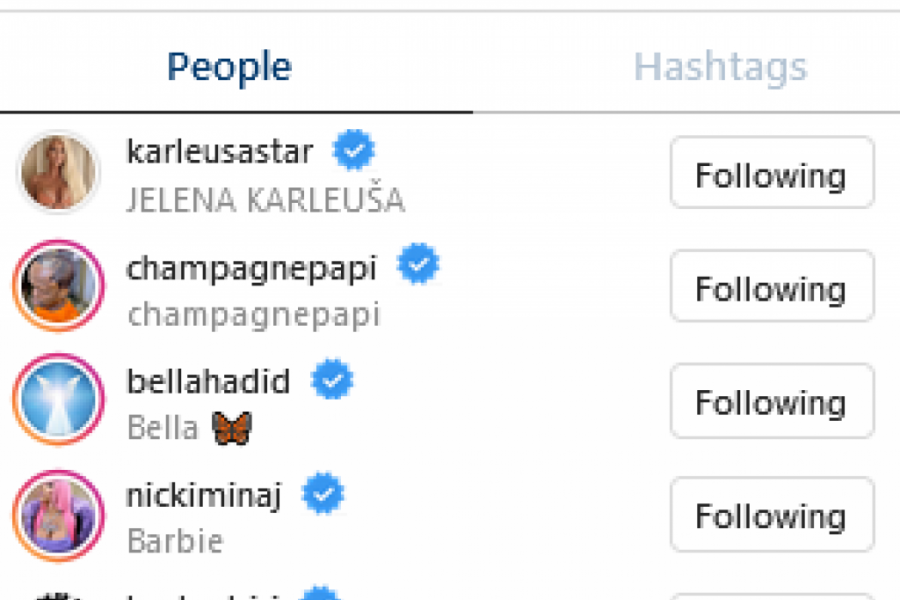This screenshot has height=600, width=900.
Task: Open the bellahadid username link
Action: pos(208,381)
